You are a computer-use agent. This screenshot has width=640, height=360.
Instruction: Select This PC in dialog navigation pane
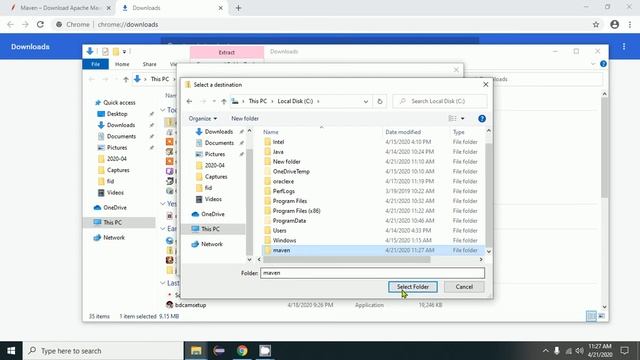(x=210, y=229)
